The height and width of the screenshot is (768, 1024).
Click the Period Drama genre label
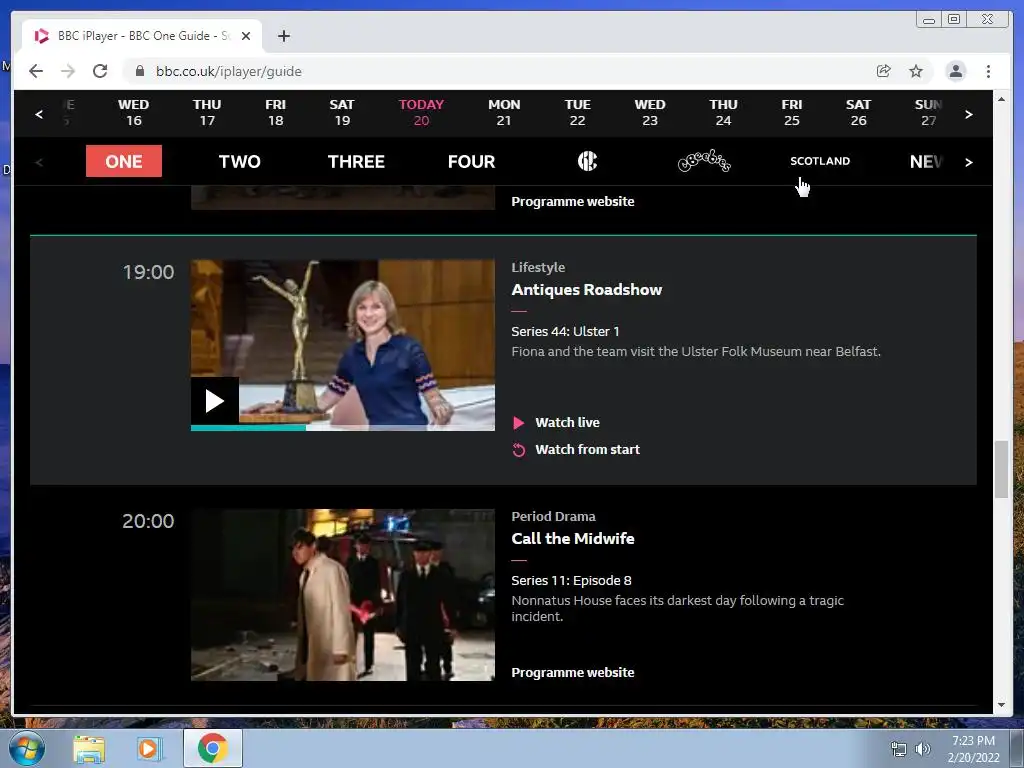[x=553, y=516]
